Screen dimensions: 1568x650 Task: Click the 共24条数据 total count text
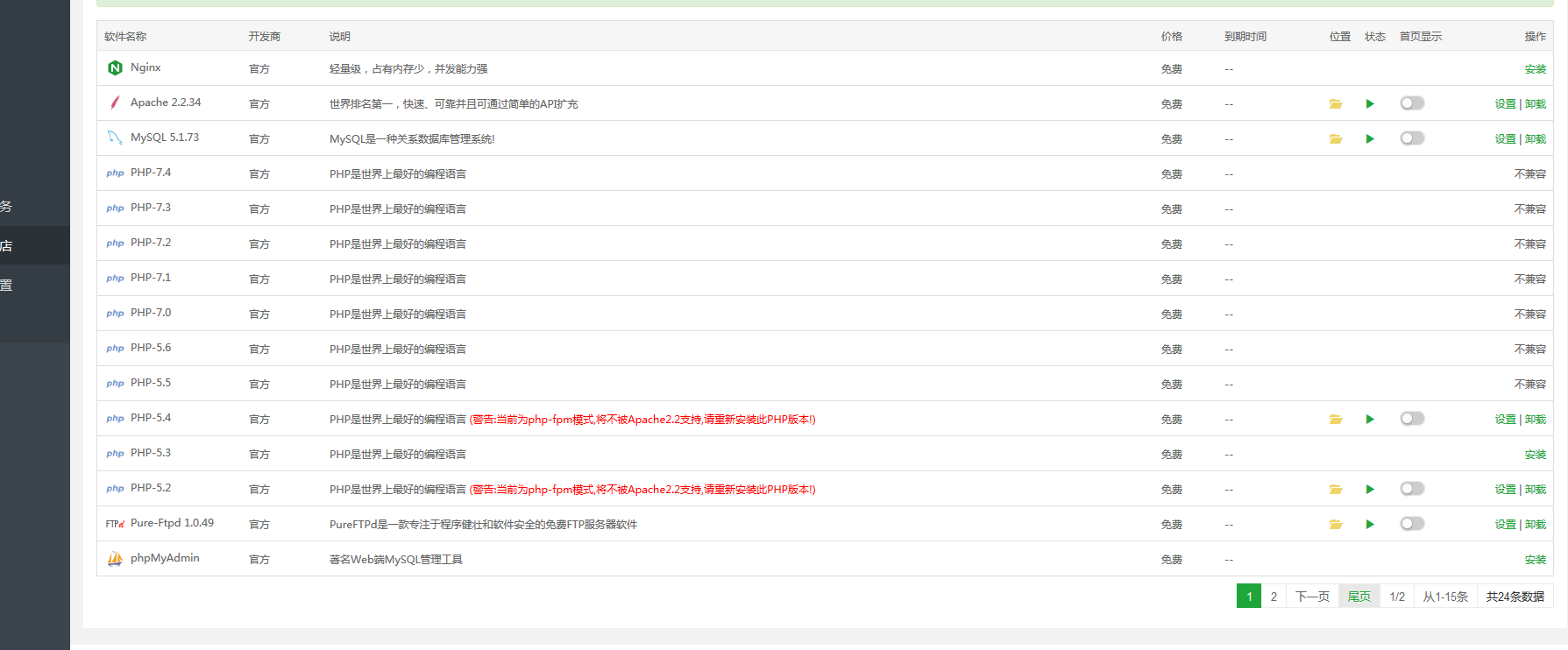[1515, 597]
